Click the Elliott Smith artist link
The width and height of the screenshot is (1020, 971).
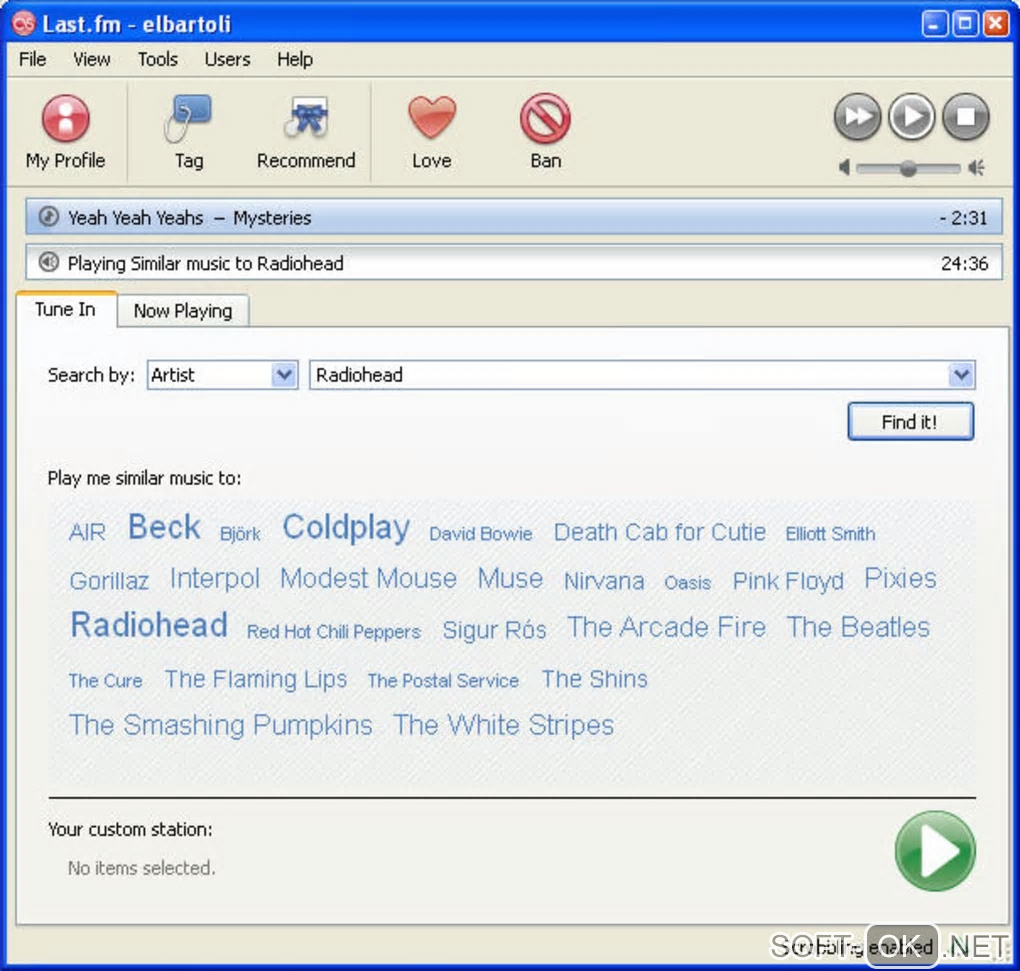point(830,534)
